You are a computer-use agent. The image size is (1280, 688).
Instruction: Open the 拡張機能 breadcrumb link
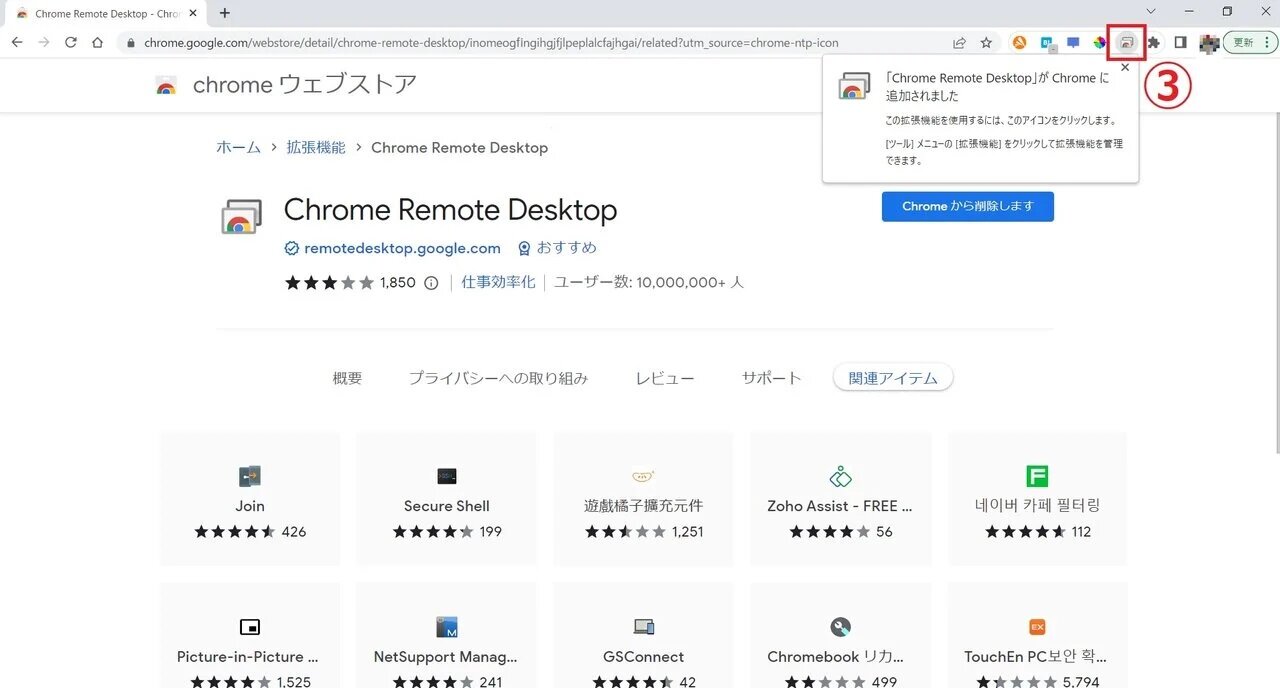[x=316, y=147]
